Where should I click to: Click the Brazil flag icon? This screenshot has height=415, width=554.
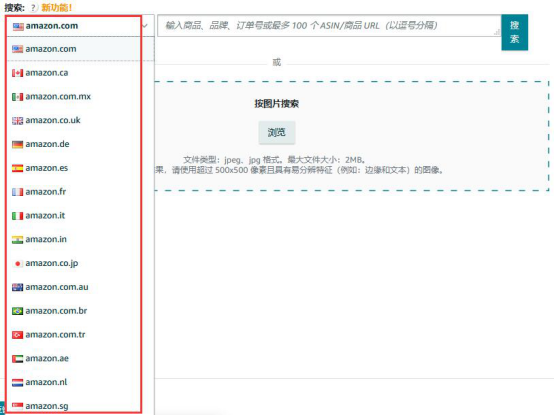(17, 311)
